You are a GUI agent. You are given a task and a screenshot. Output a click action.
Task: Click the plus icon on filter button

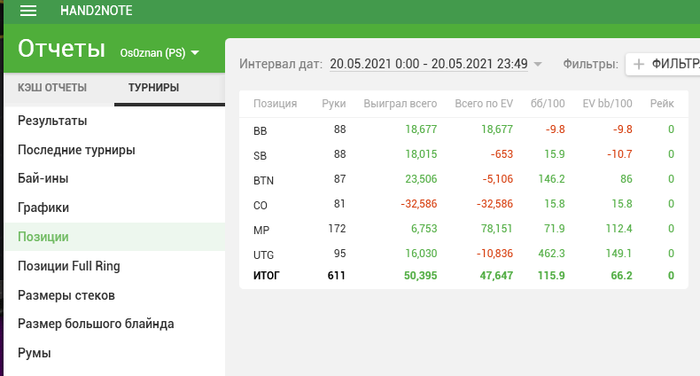point(639,64)
